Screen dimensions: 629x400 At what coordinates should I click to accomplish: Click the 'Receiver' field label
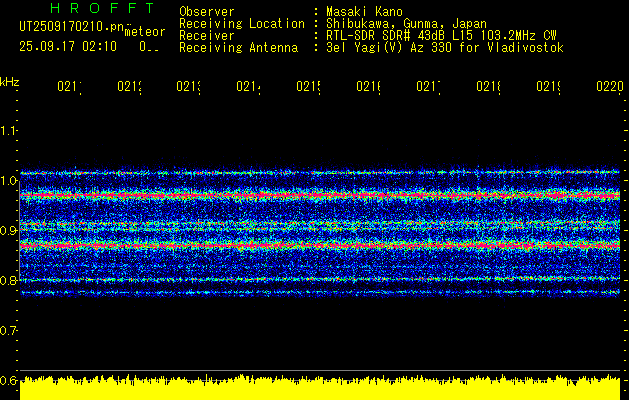coord(207,35)
